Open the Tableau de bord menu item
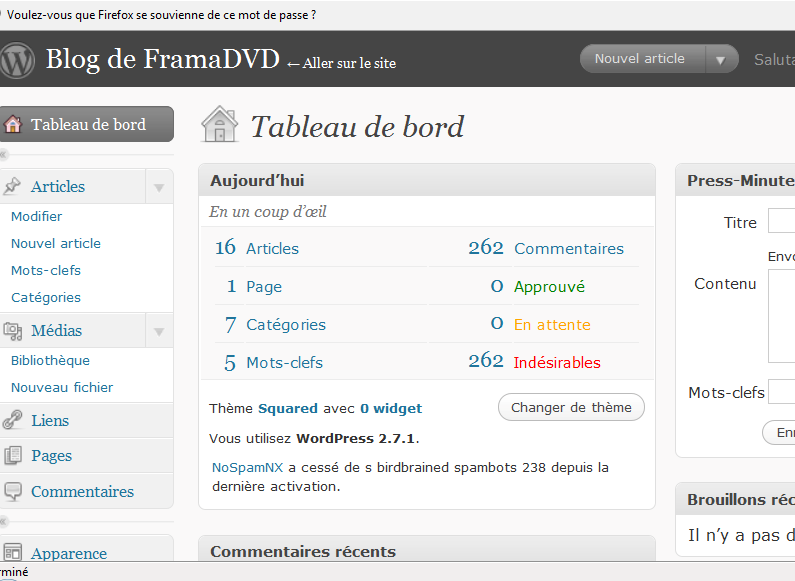Viewport: 795px width, 581px height. pos(87,124)
